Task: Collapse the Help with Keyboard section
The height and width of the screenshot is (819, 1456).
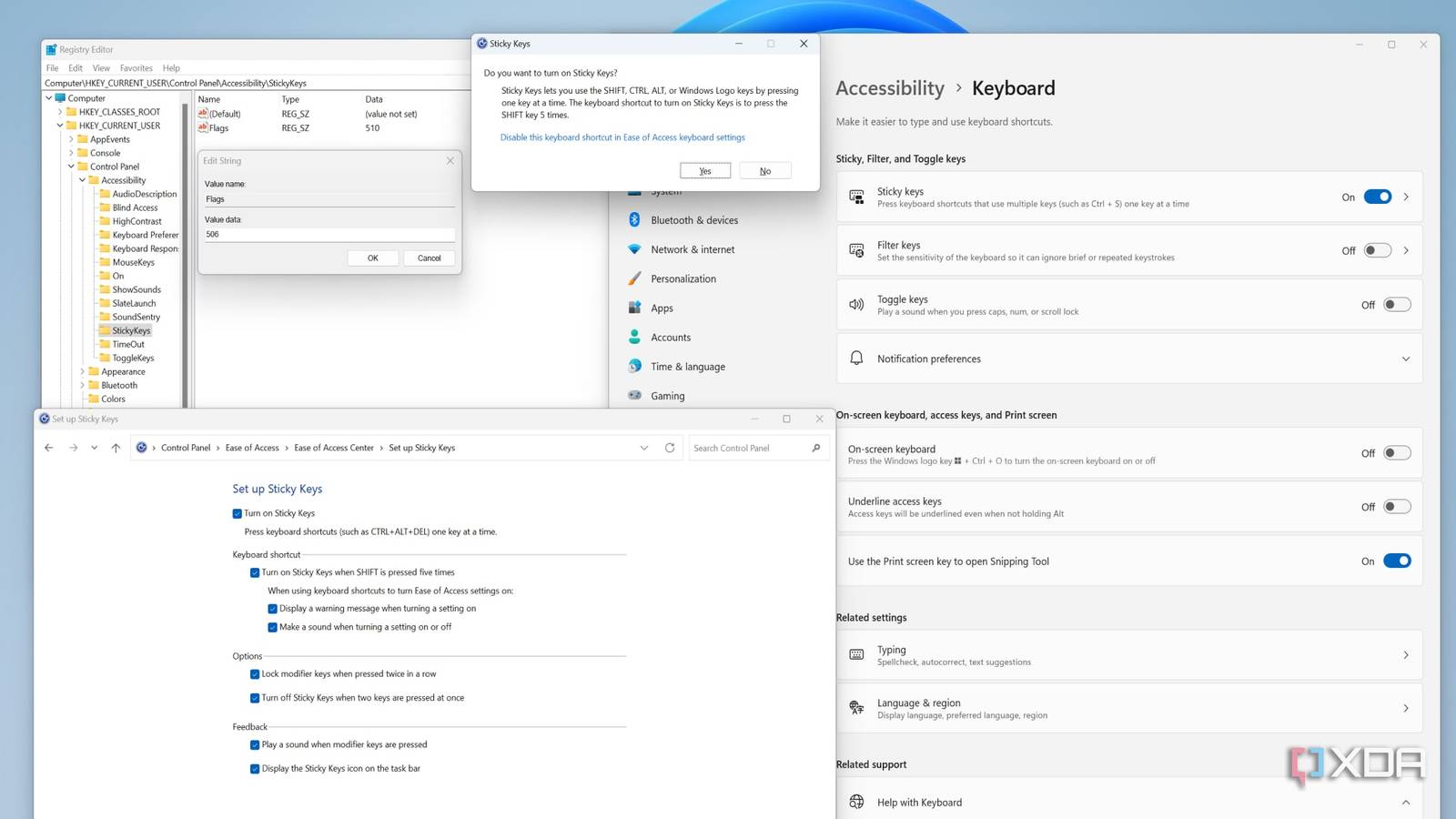Action: click(x=1405, y=802)
